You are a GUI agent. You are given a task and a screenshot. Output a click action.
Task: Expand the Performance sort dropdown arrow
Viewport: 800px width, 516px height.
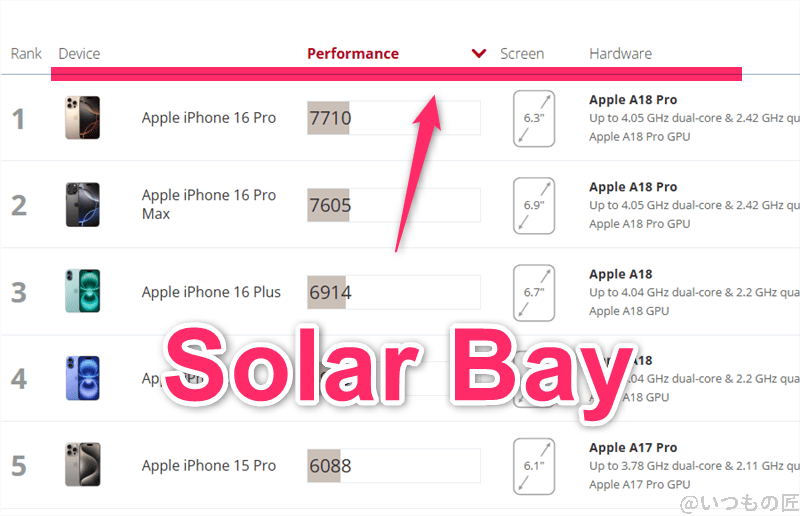tap(479, 54)
